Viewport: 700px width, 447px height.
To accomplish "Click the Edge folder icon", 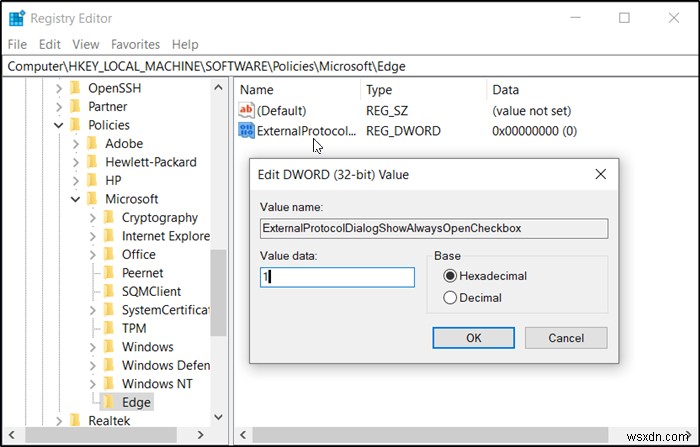I will [109, 402].
